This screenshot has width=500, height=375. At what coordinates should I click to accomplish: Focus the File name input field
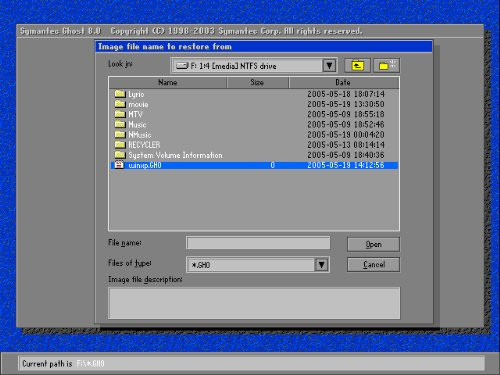pos(258,243)
